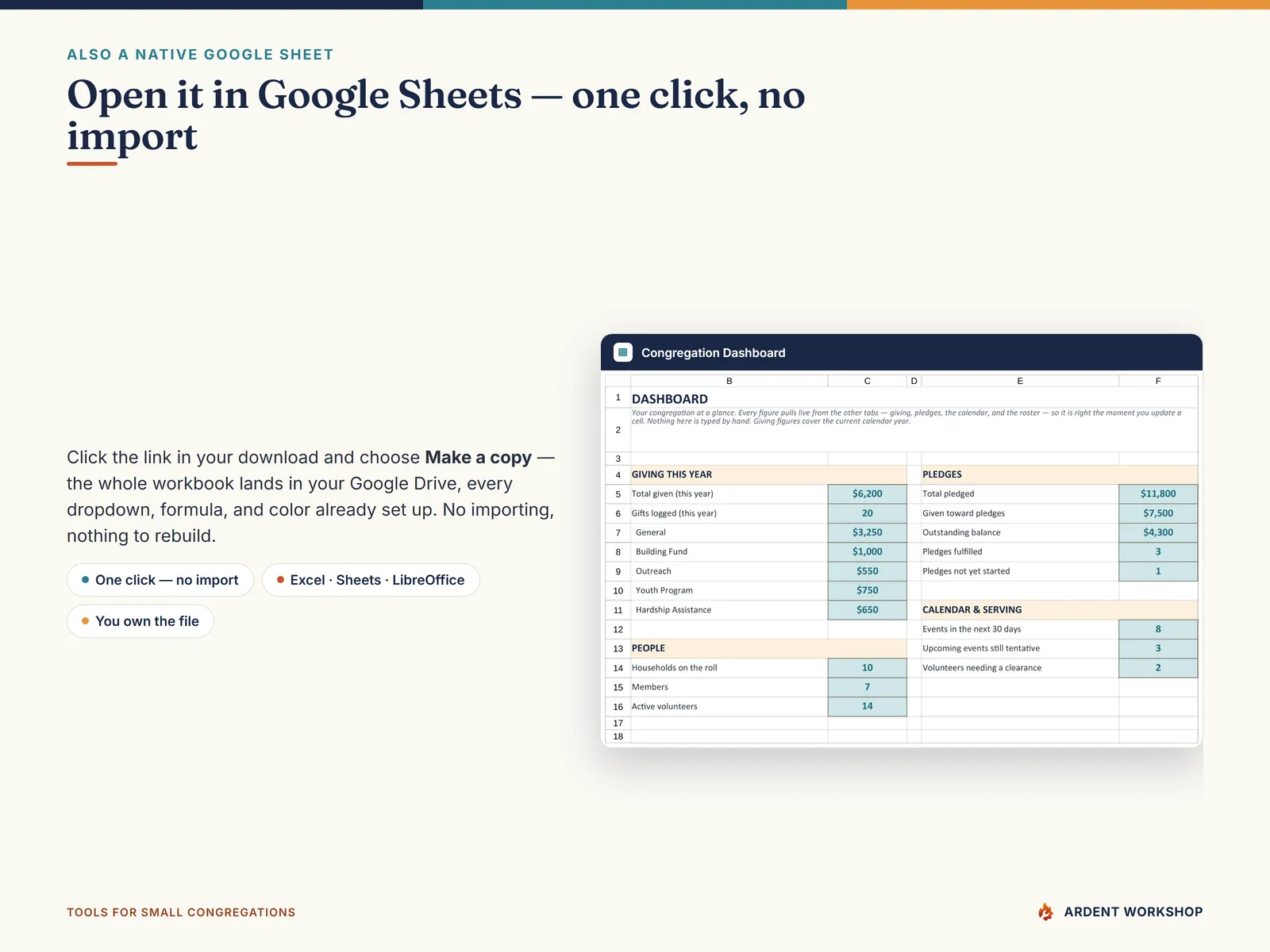Click the 'TOOLS FOR SMALL CONGREGATIONS' footer text
Viewport: 1270px width, 952px height.
click(181, 912)
